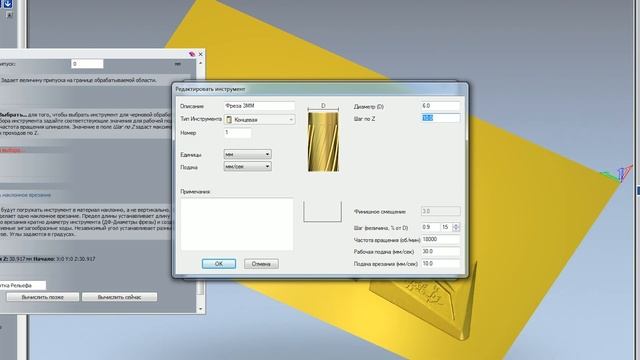
Task: Click the Вычислить позже button
Action: point(43,297)
